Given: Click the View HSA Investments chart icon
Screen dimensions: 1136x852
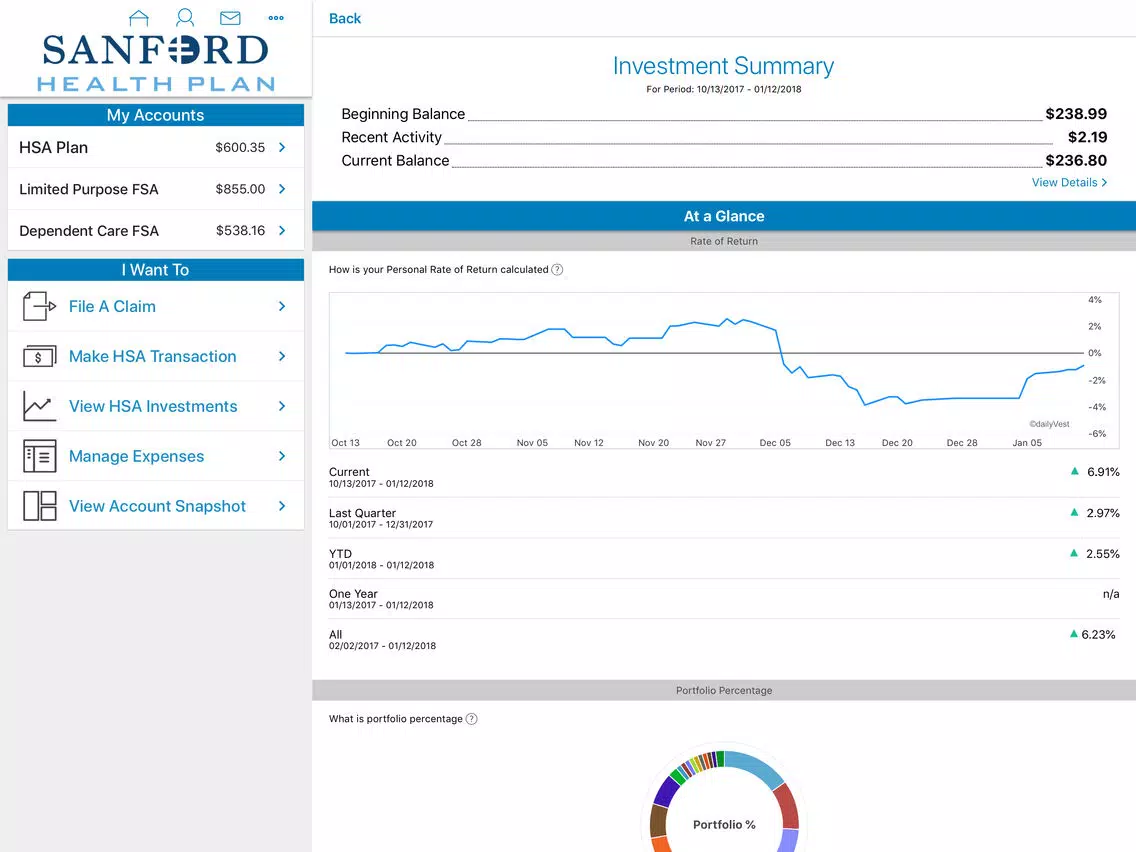Looking at the screenshot, I should pyautogui.click(x=39, y=406).
